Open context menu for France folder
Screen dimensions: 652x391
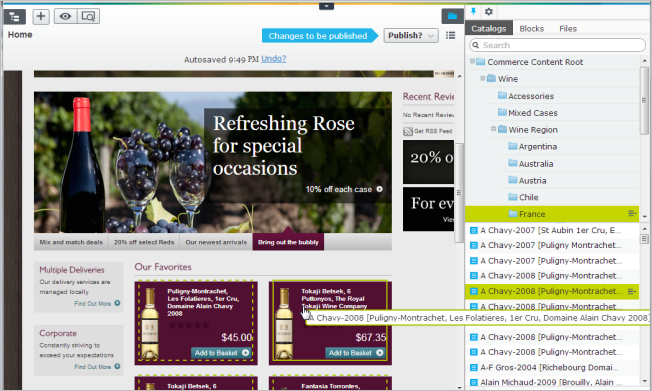632,213
